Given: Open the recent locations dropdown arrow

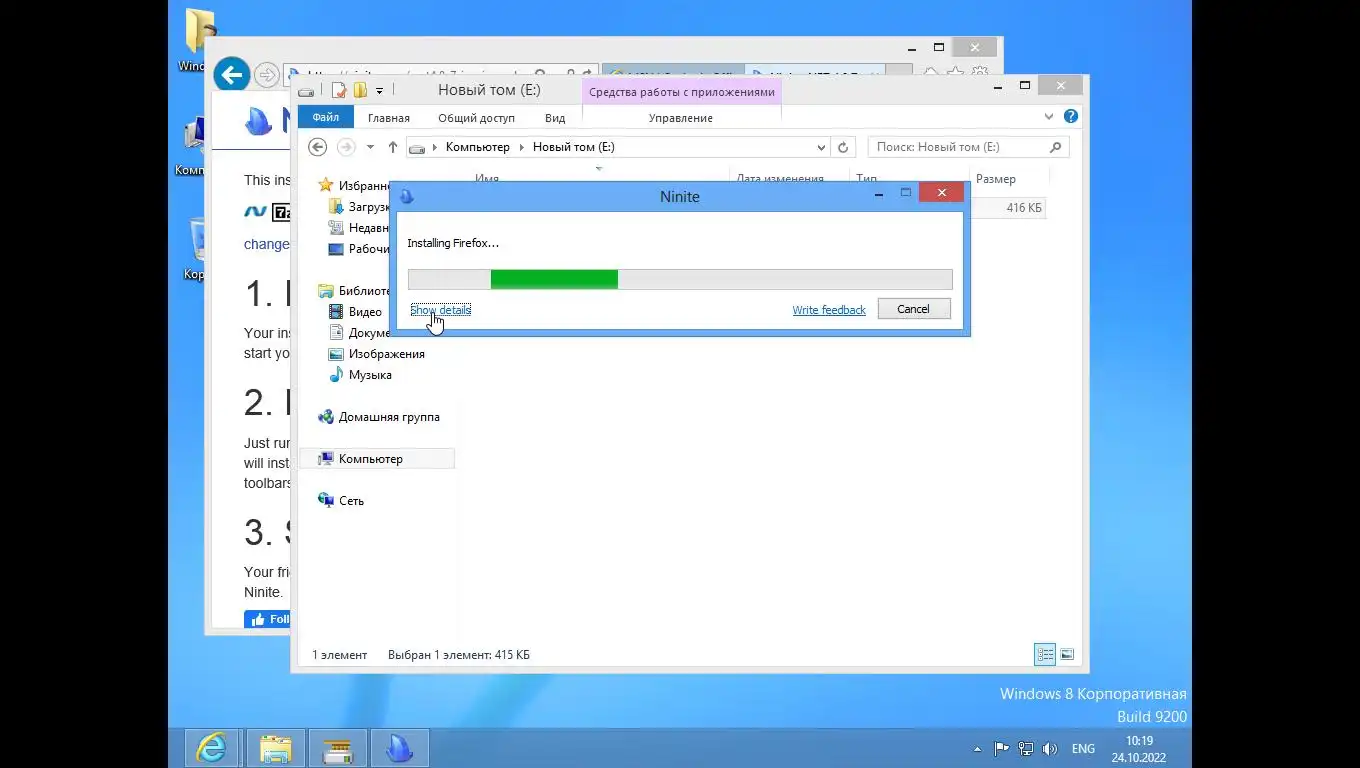Looking at the screenshot, I should (370, 147).
